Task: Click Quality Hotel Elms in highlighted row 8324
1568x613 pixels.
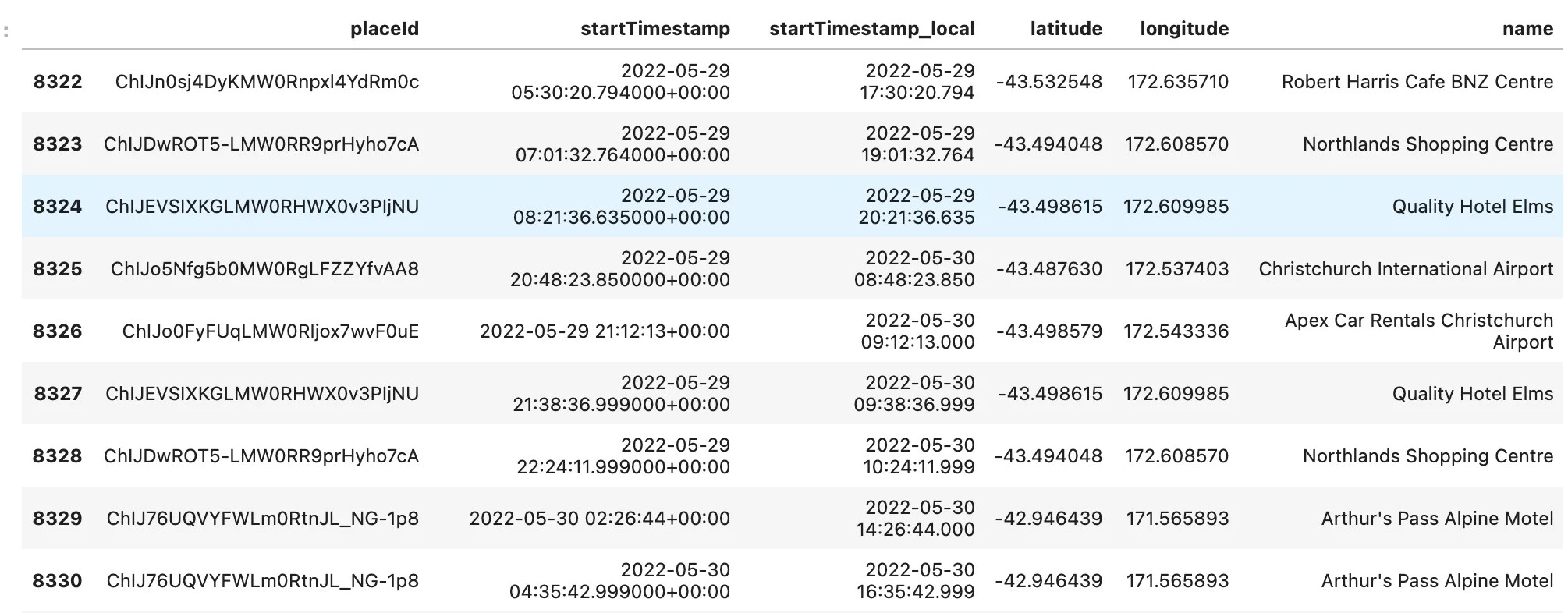Action: [x=1472, y=207]
